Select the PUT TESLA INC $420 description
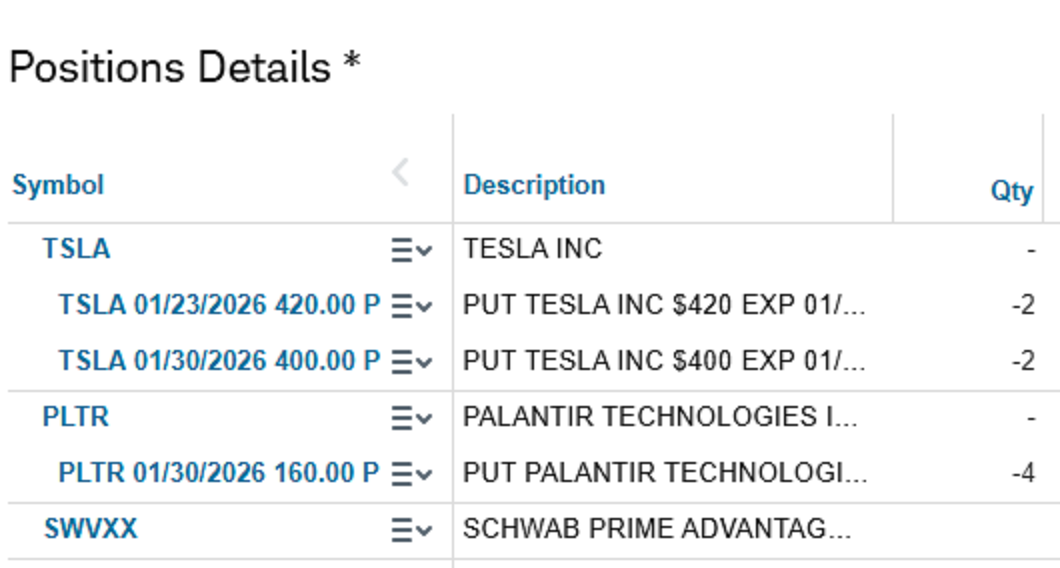Viewport: 1060px width, 568px height. click(x=664, y=305)
